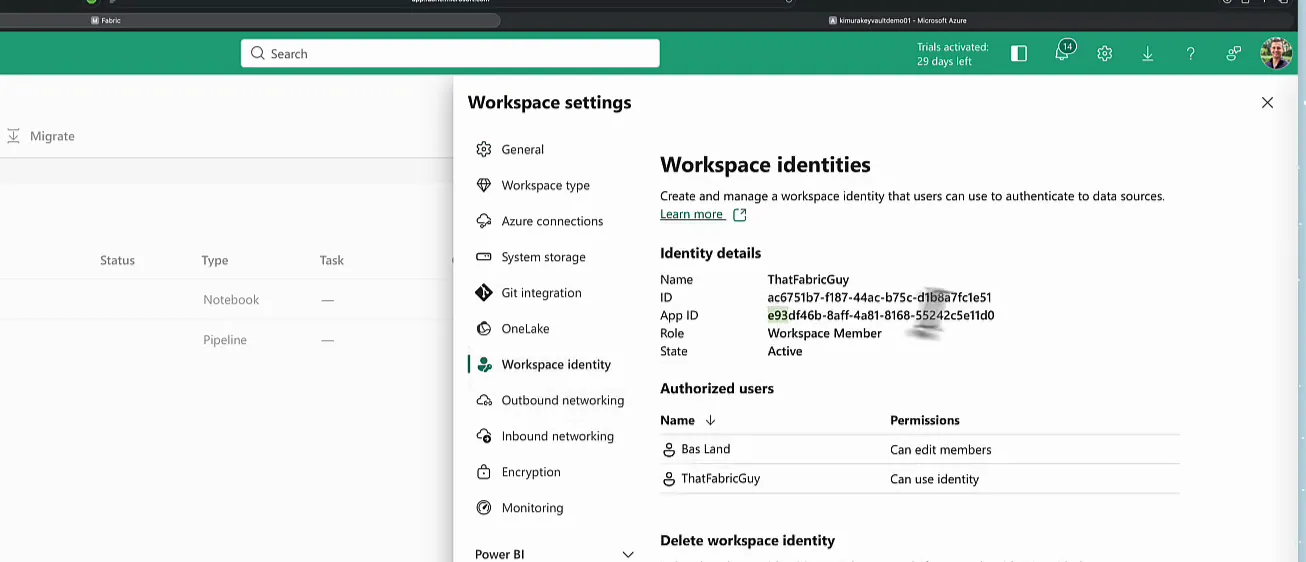Click Can use identity permission
1306x562 pixels.
coord(935,479)
